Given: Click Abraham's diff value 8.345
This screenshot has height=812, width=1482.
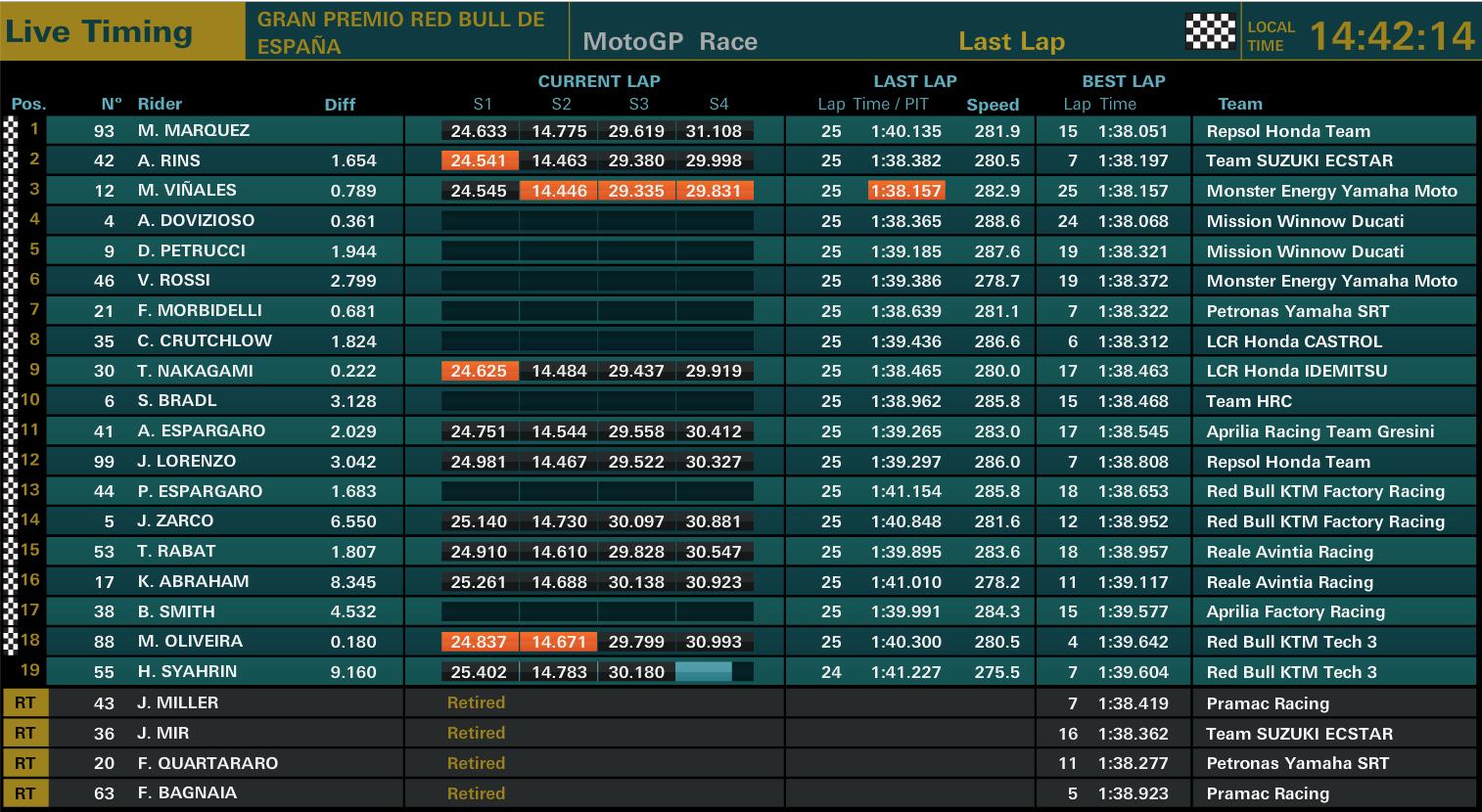Looking at the screenshot, I should (353, 581).
